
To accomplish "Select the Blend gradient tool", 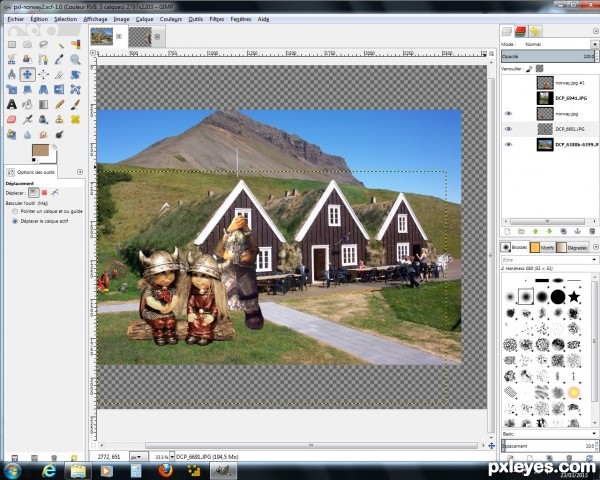I will point(43,104).
